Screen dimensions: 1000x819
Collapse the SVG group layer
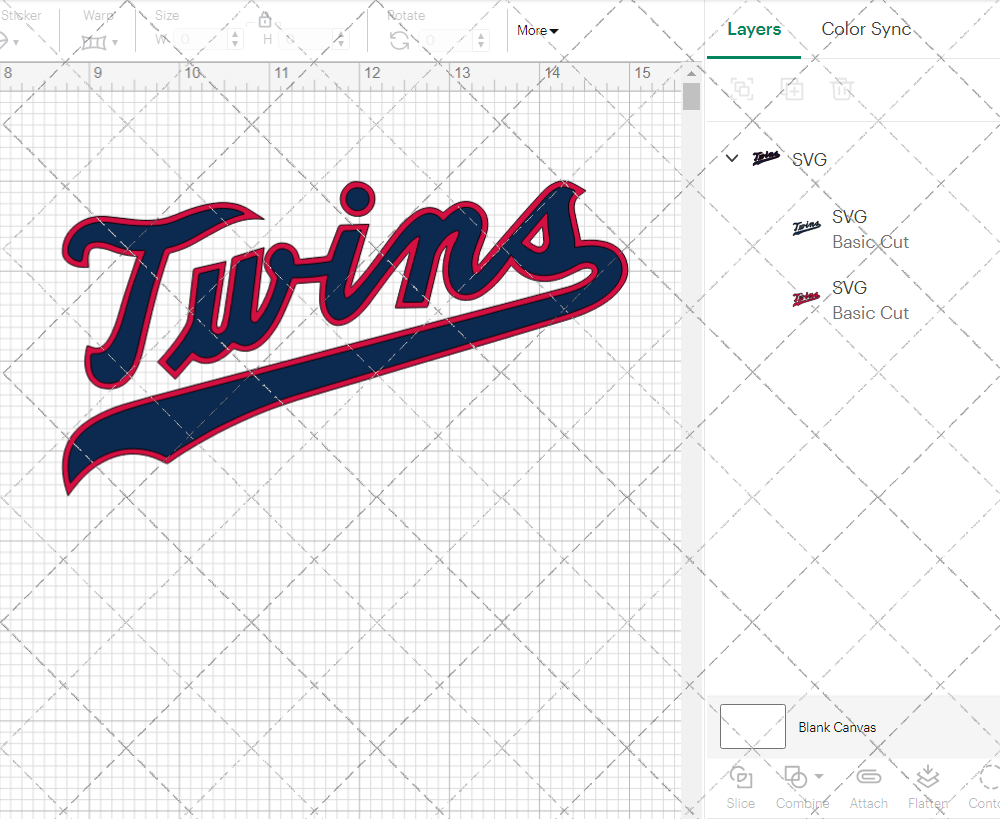pos(732,158)
